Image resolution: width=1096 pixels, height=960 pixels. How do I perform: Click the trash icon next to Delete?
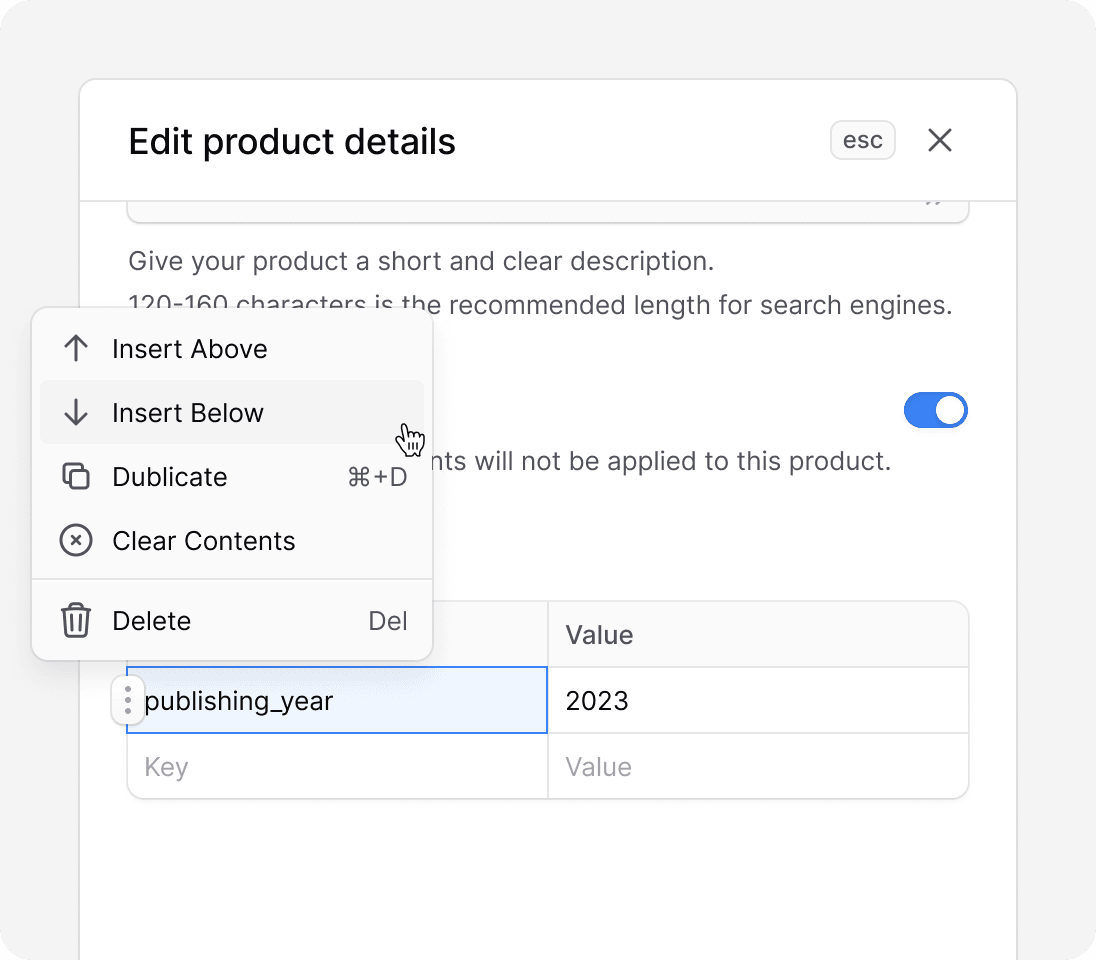click(76, 620)
